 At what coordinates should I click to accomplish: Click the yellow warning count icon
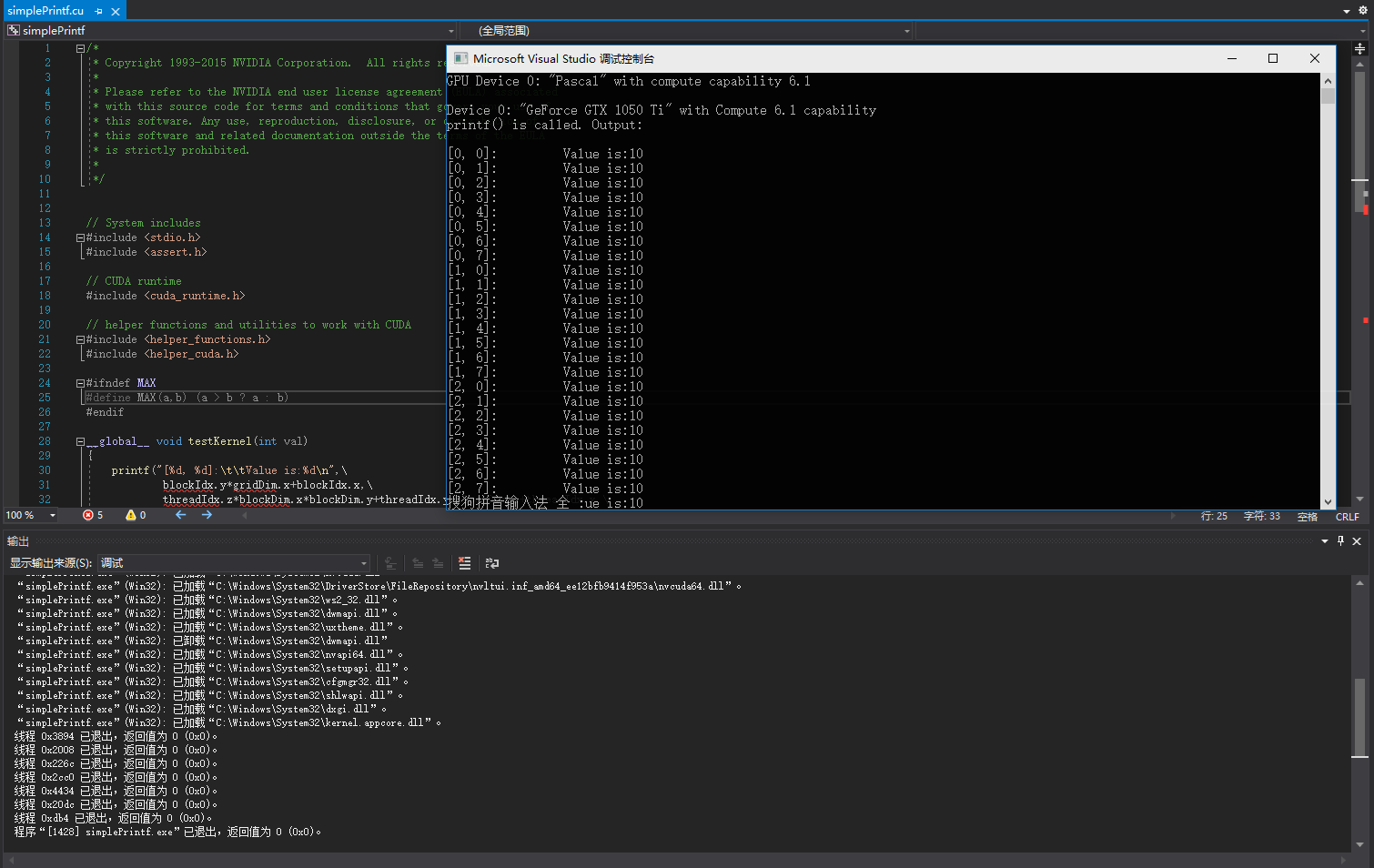pyautogui.click(x=131, y=515)
